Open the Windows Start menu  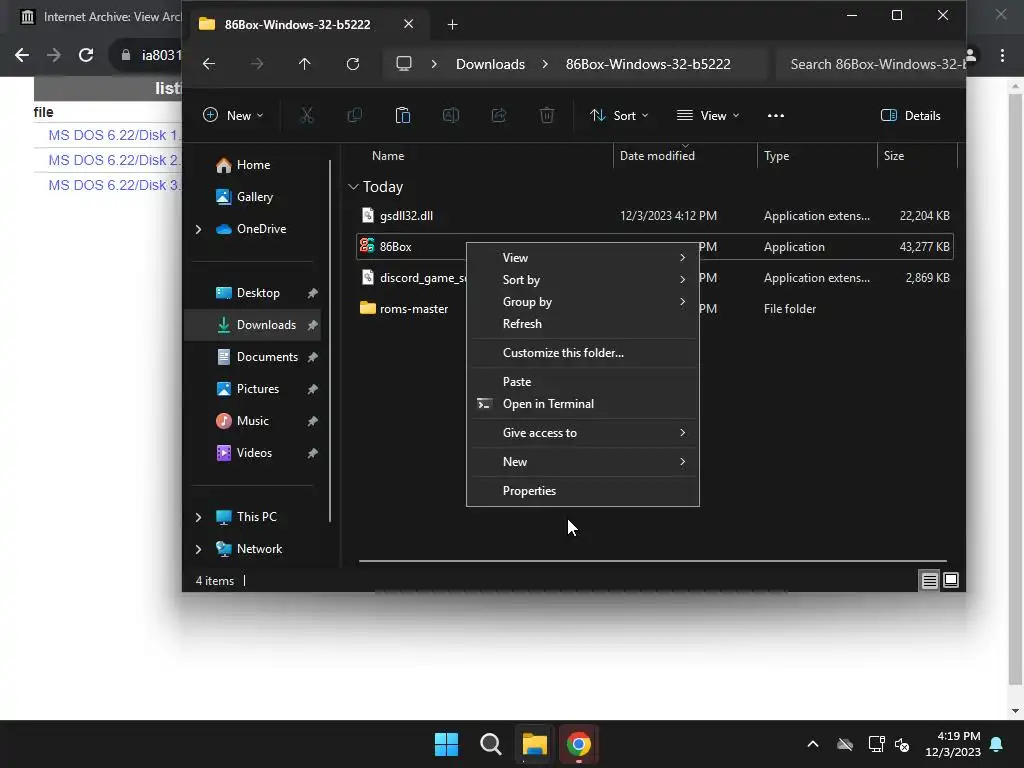(447, 744)
